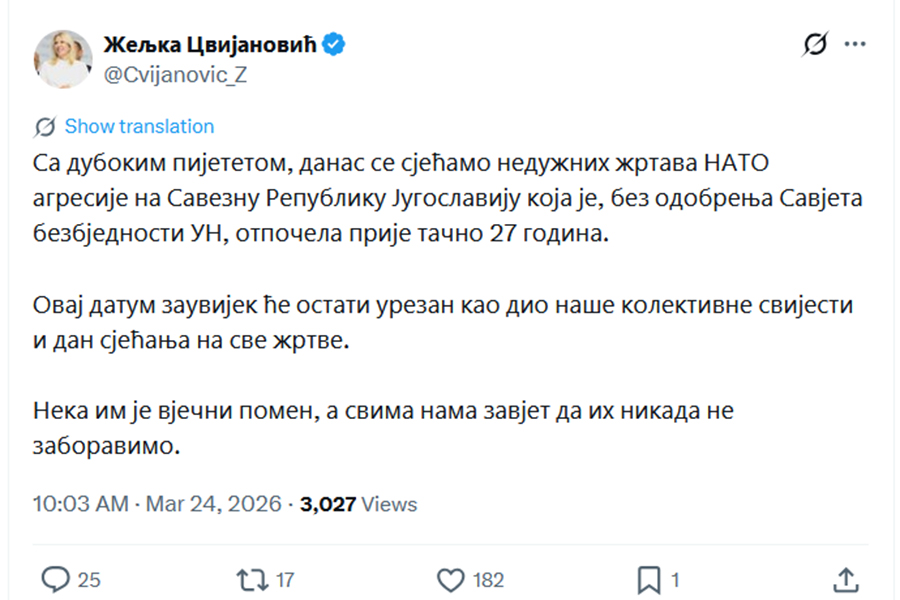This screenshot has height=600, width=900.
Task: Click the Show translation link
Action: 139,127
